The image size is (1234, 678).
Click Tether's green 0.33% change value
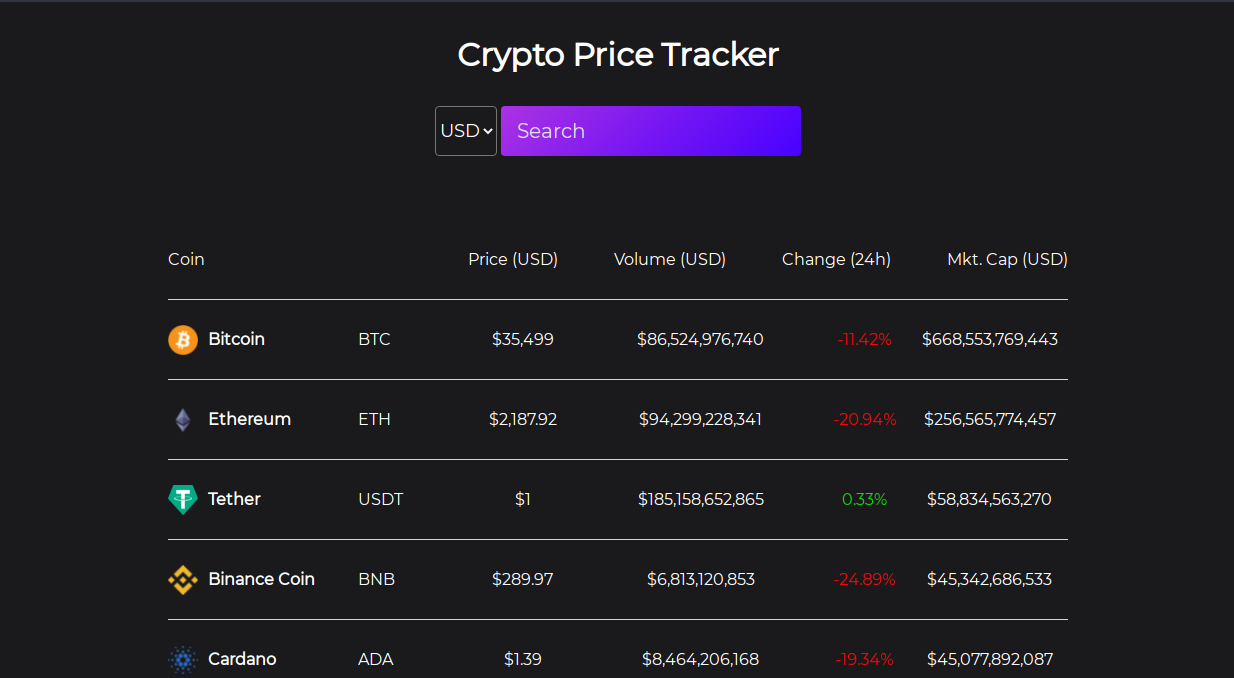[x=865, y=499]
